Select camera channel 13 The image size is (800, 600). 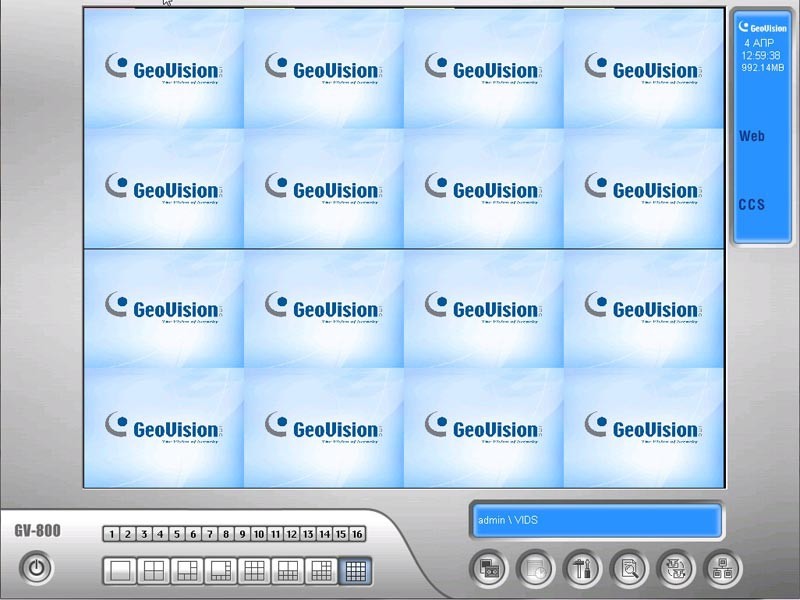pos(308,534)
